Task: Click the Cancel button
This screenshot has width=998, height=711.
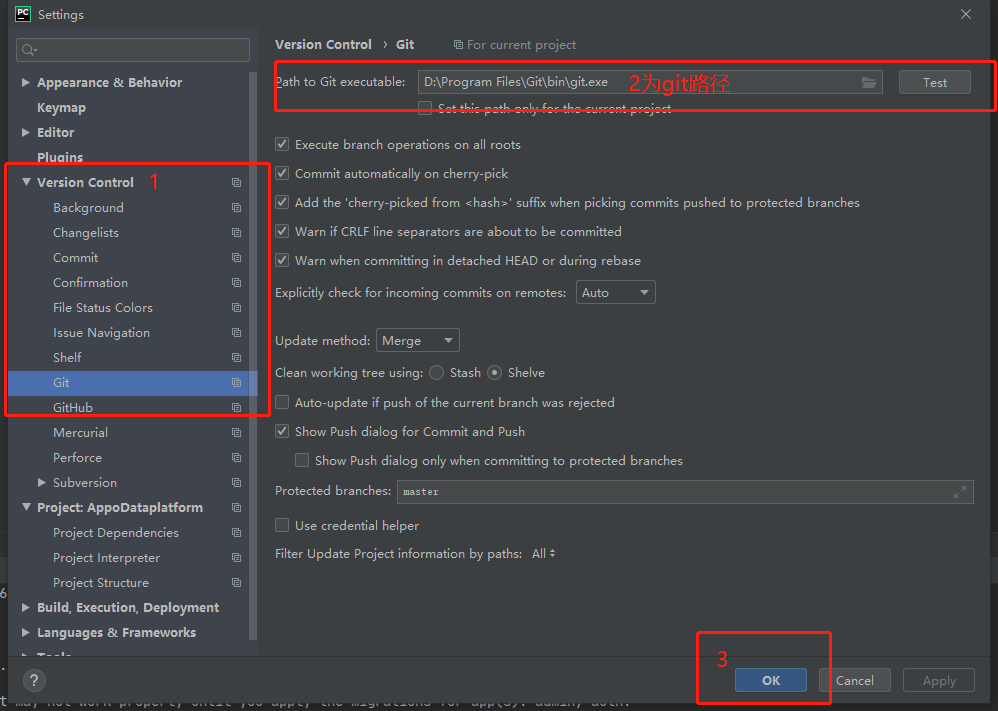Action: click(854, 680)
